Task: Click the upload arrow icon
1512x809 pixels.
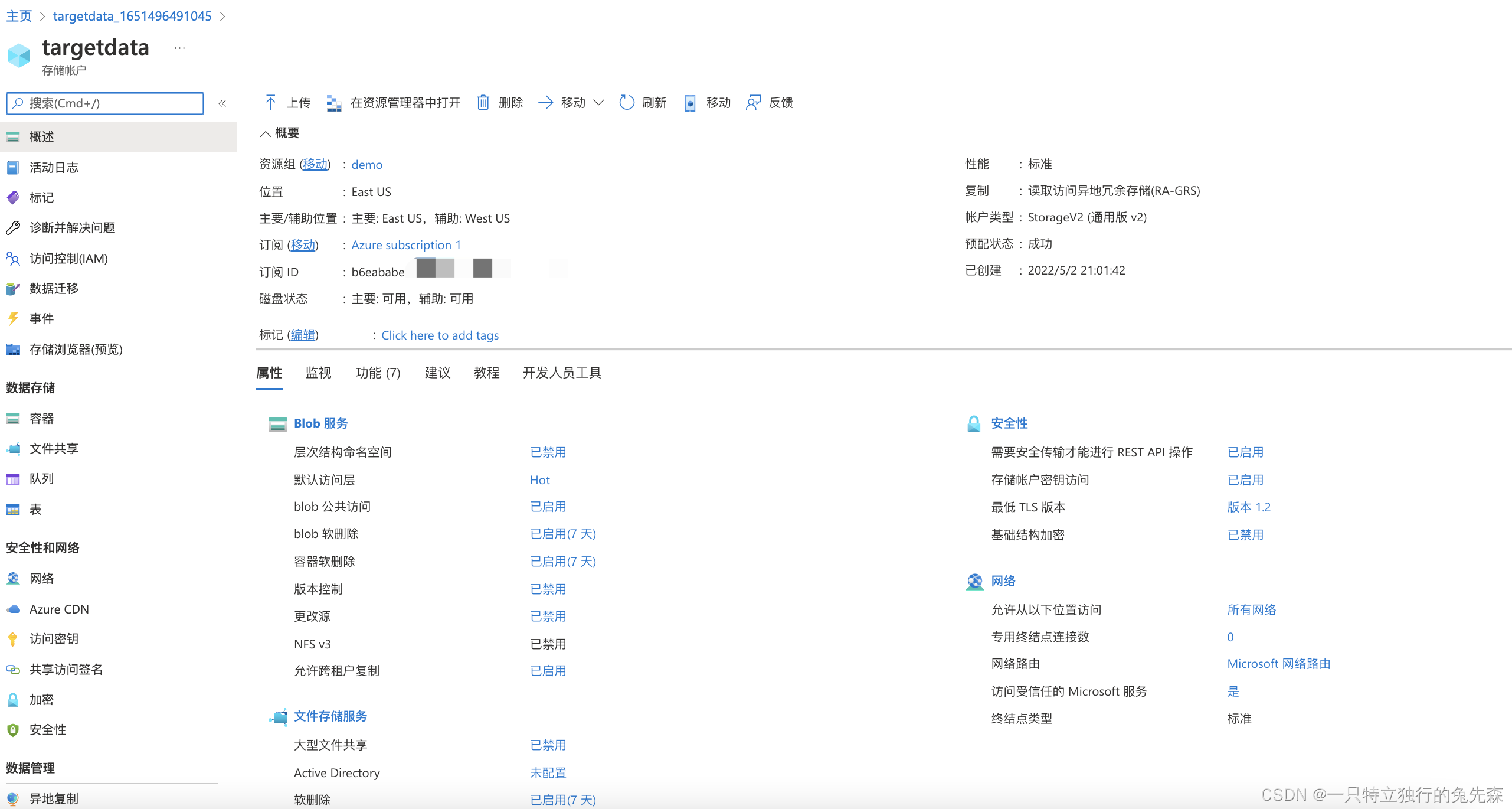Action: (x=270, y=103)
